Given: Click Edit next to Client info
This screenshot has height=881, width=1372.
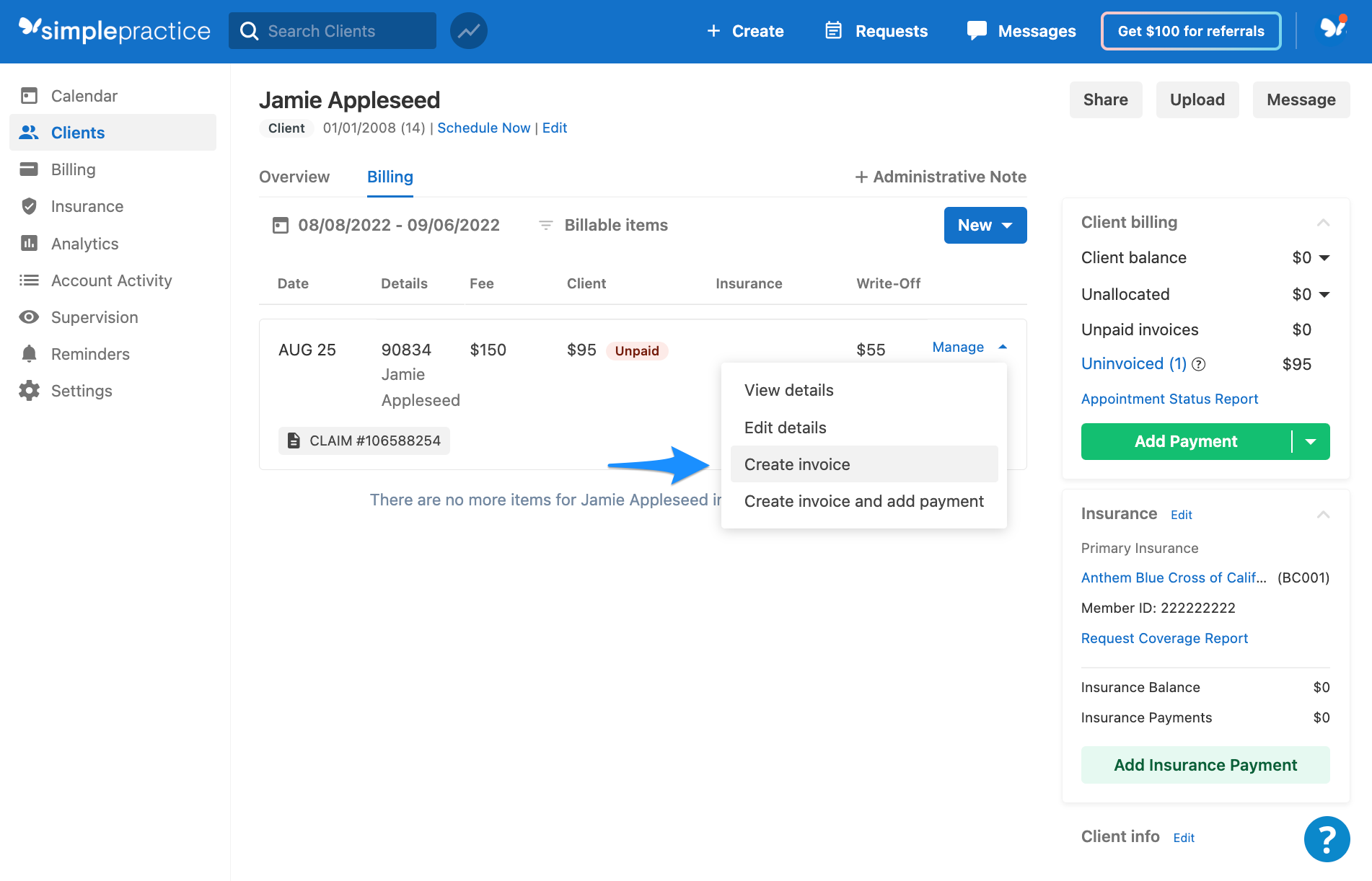Looking at the screenshot, I should [1184, 838].
